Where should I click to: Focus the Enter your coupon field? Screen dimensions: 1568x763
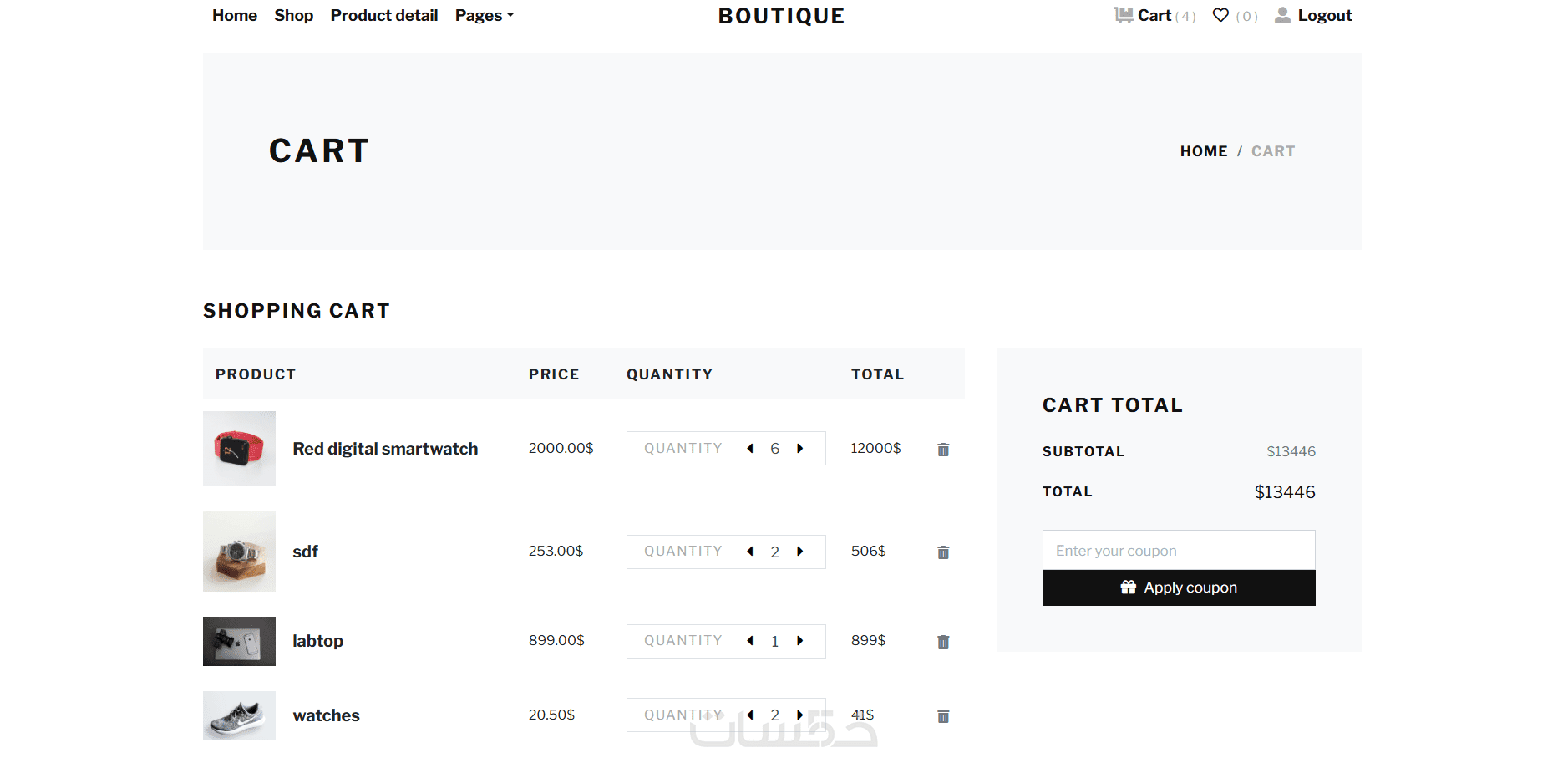tap(1179, 551)
